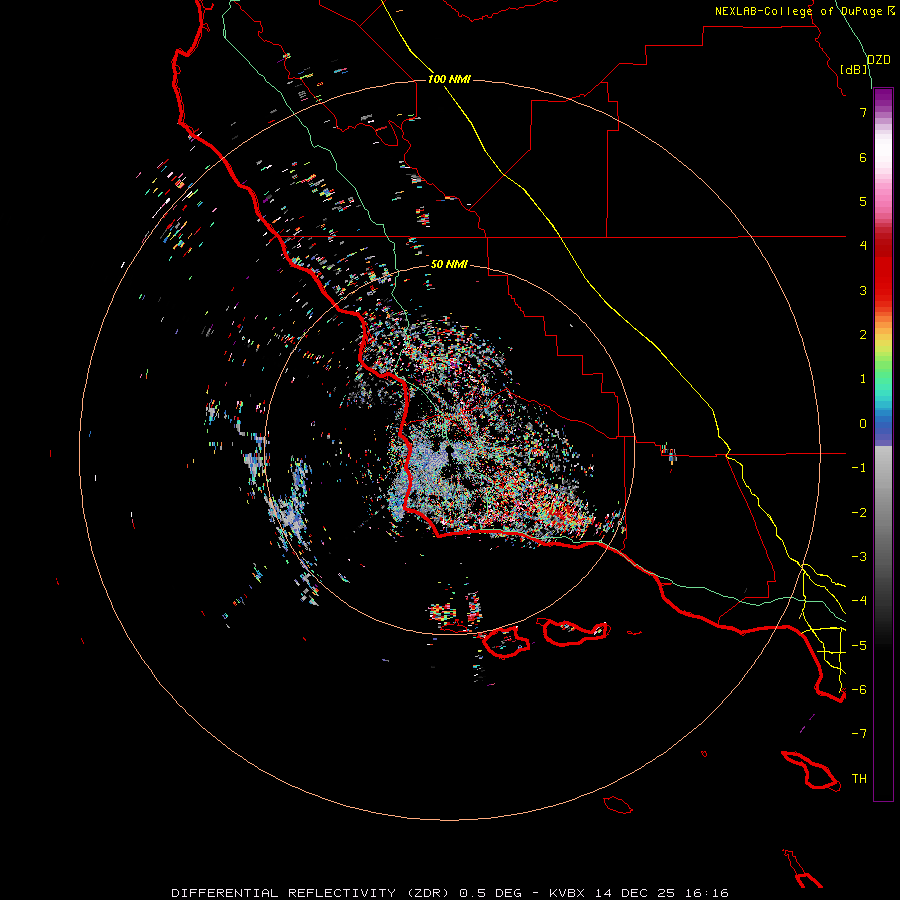Click the ZDR color scale bar

point(883,444)
